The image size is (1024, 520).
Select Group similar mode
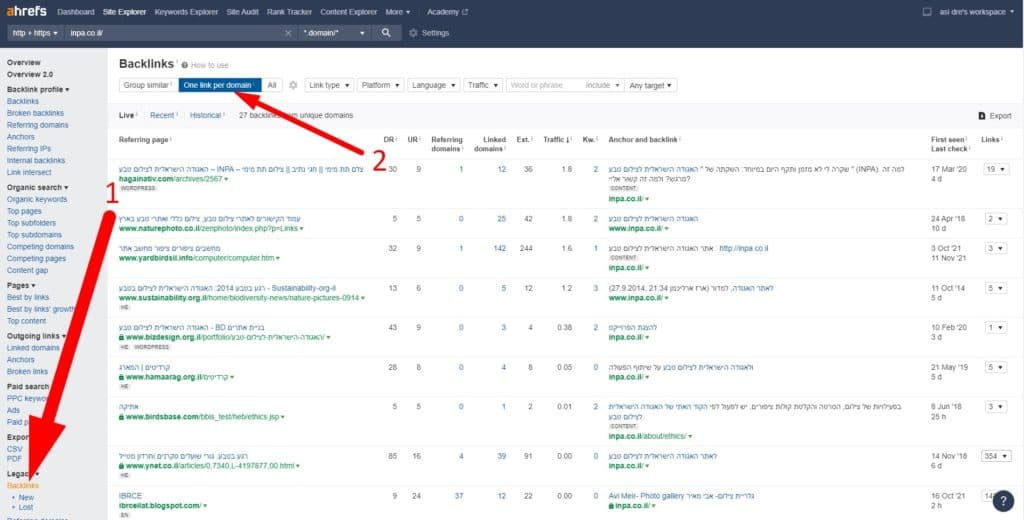[x=148, y=85]
